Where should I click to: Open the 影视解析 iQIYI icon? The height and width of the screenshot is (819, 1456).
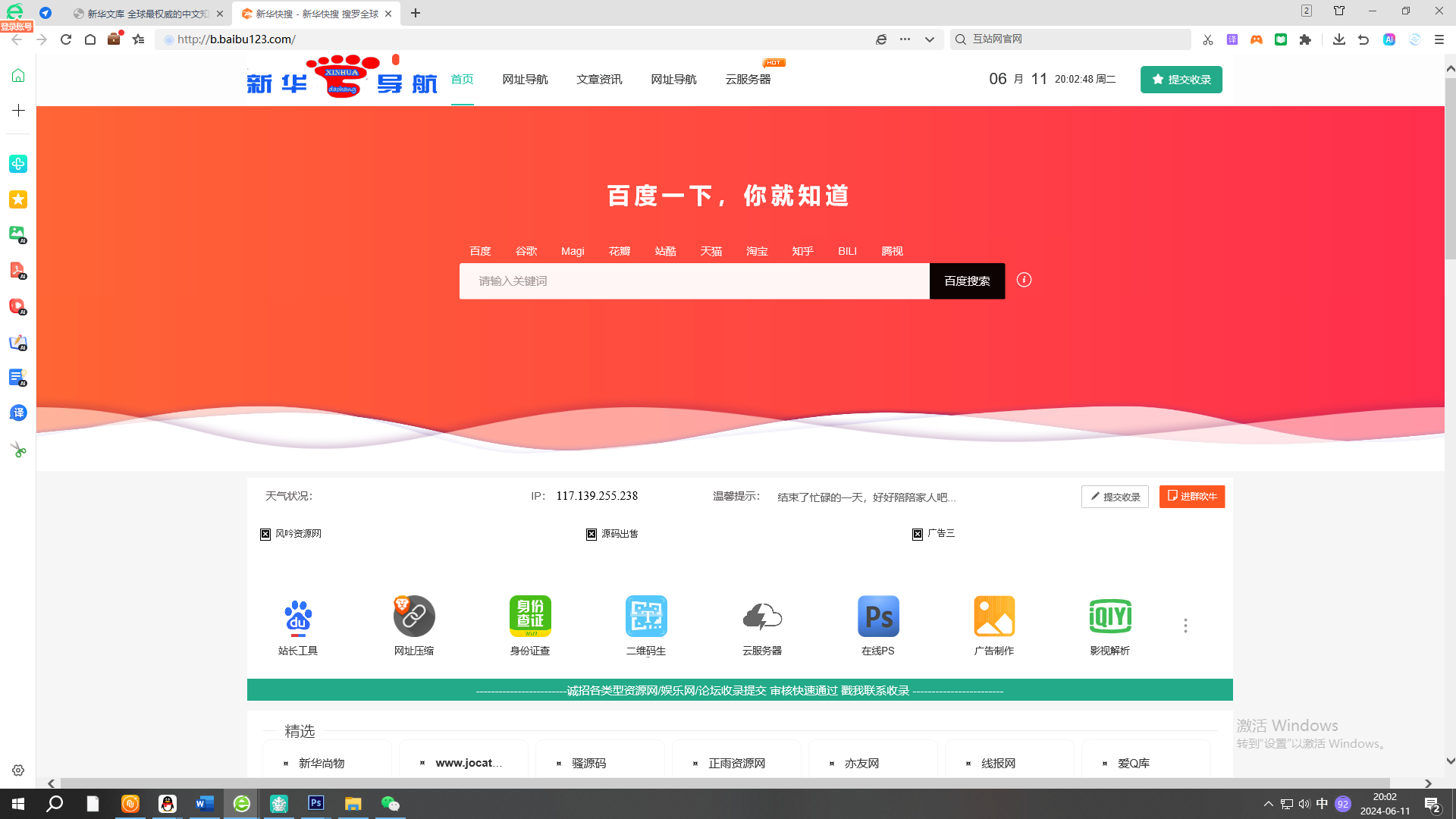(1110, 617)
